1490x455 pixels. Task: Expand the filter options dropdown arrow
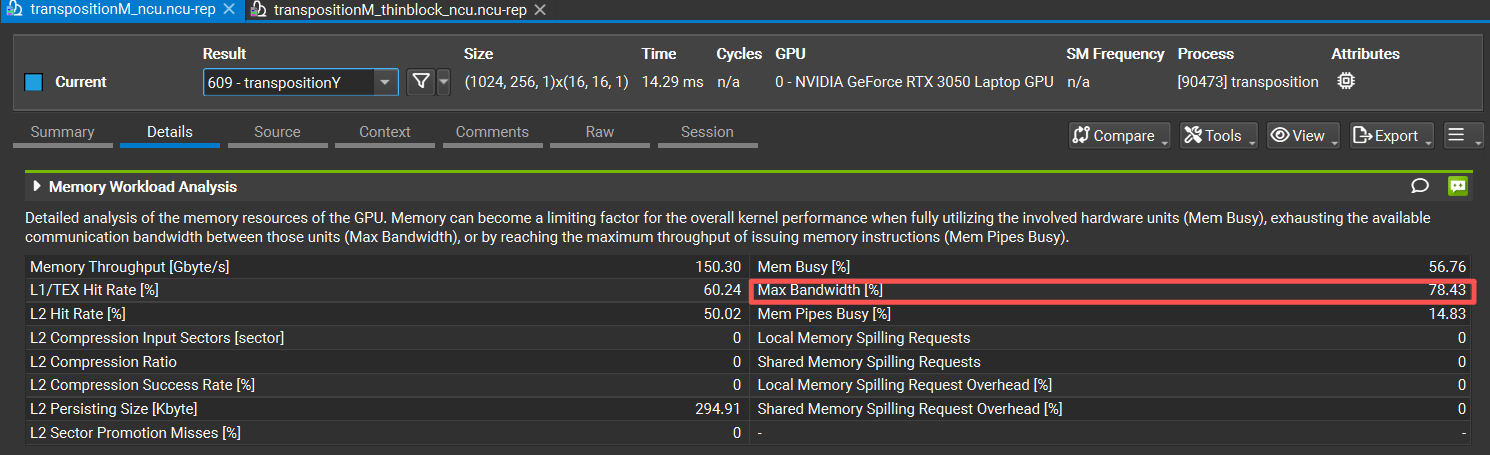[443, 83]
